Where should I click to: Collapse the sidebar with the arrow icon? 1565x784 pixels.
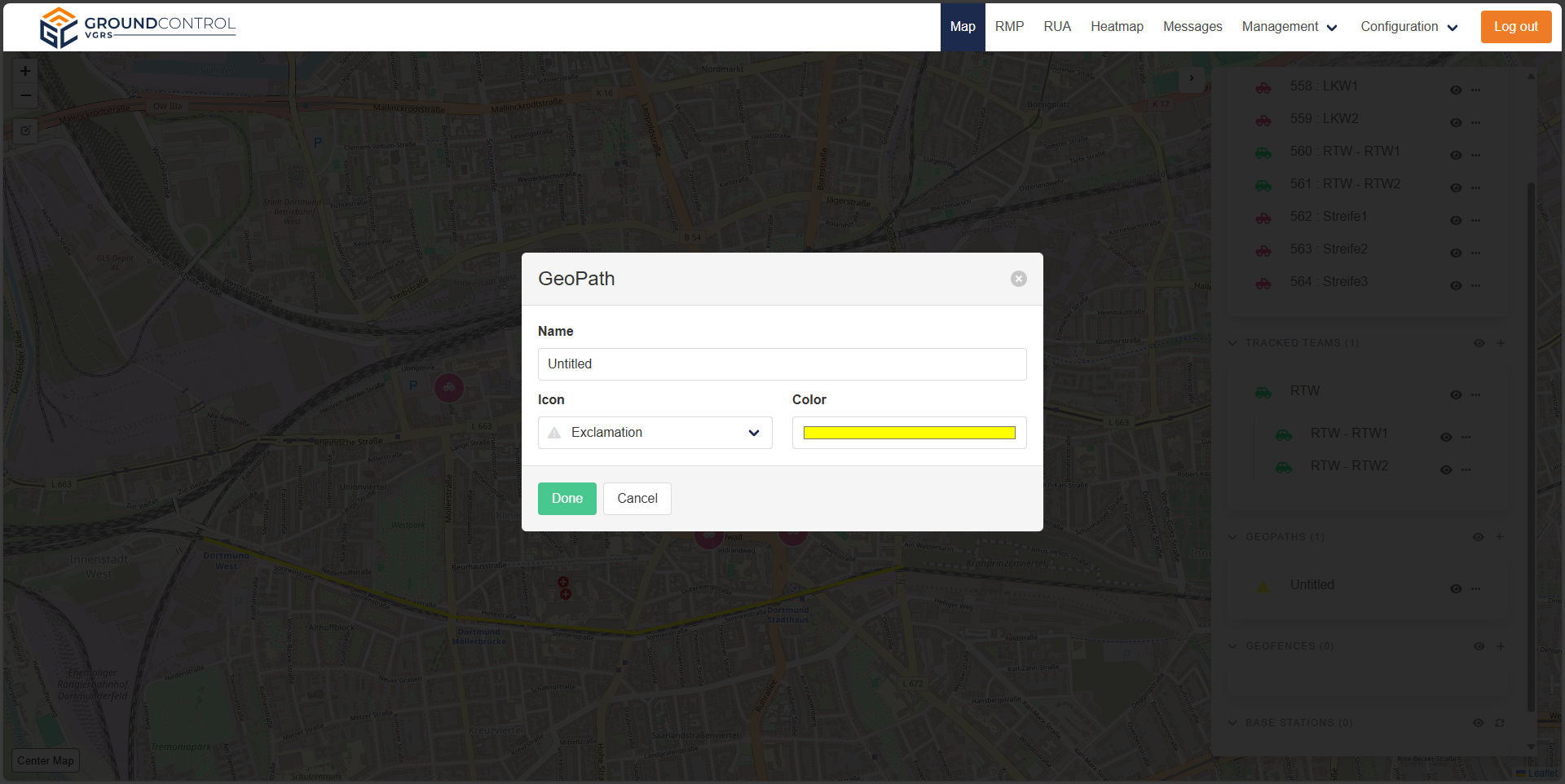1191,78
